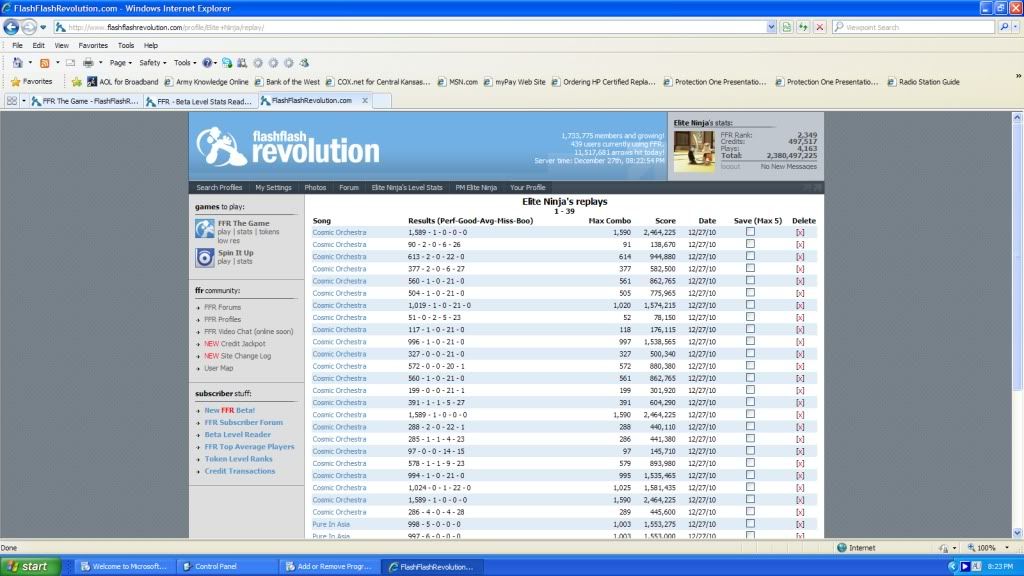Open the Quick Tabs grid icon
Image resolution: width=1024 pixels, height=576 pixels.
coord(13,101)
